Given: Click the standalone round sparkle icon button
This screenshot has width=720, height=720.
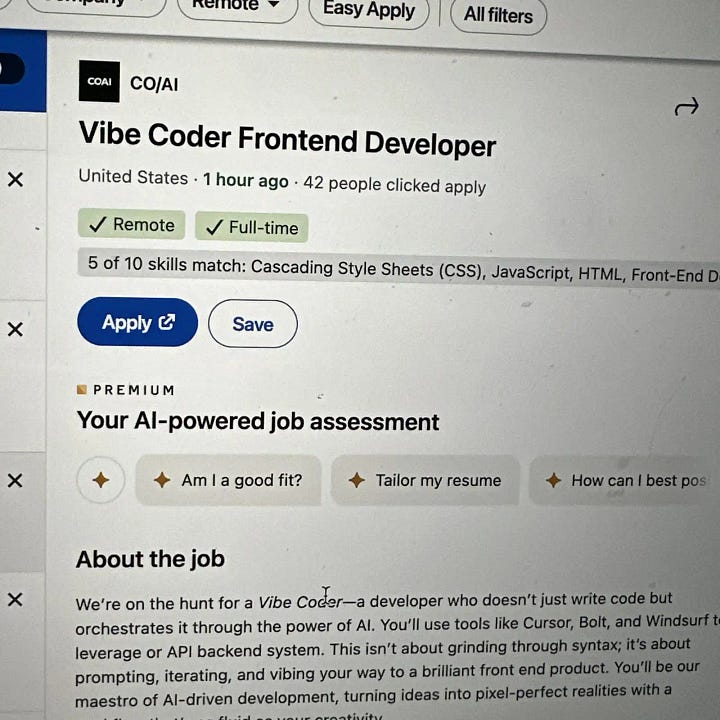Looking at the screenshot, I should pos(100,481).
